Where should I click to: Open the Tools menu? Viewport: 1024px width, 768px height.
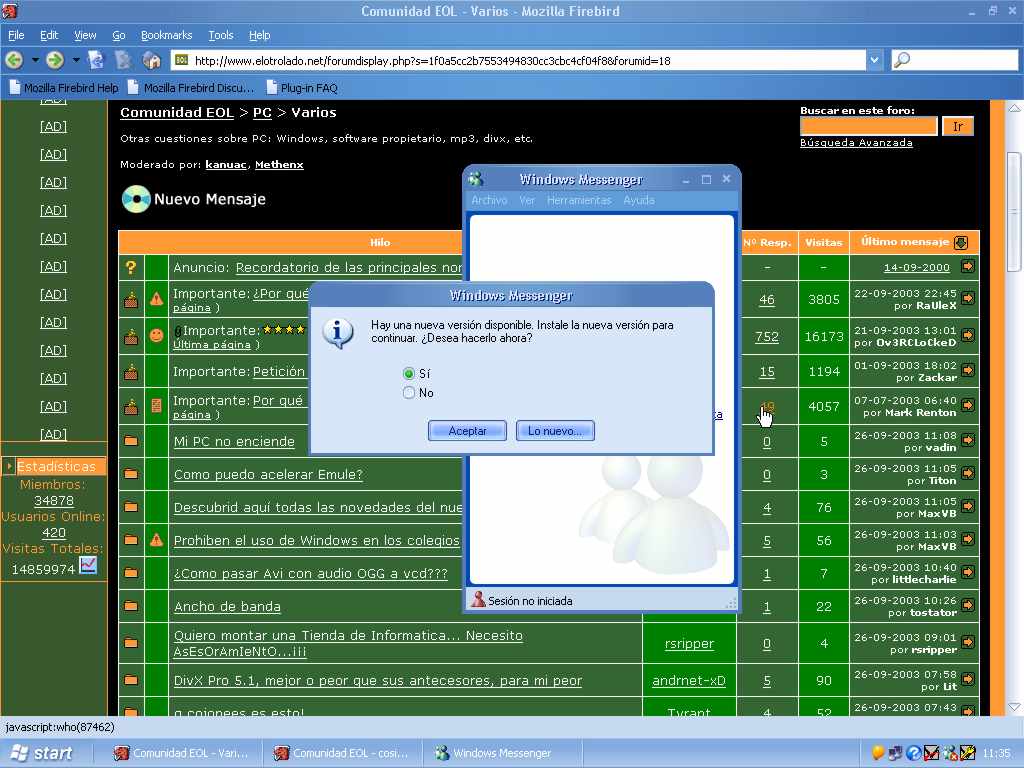pos(221,35)
